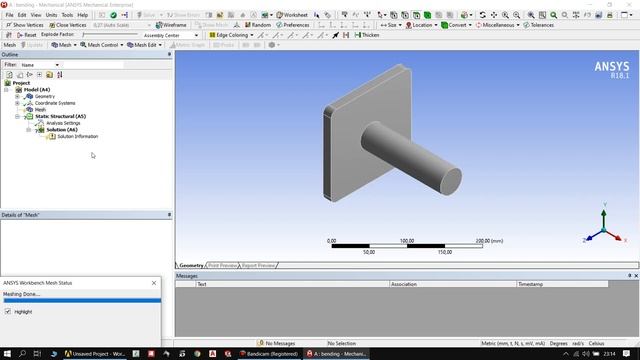Screen dimensions: 640x360
Task: Click the green checkmark icon in top toolbar
Action: tap(113, 15)
